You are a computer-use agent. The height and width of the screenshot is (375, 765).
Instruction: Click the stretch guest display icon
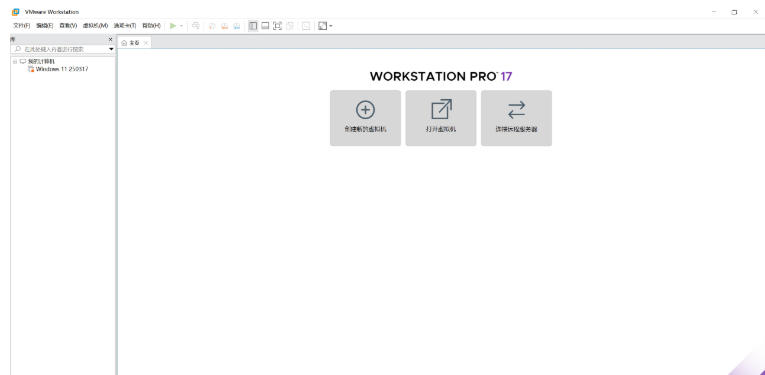[x=322, y=26]
